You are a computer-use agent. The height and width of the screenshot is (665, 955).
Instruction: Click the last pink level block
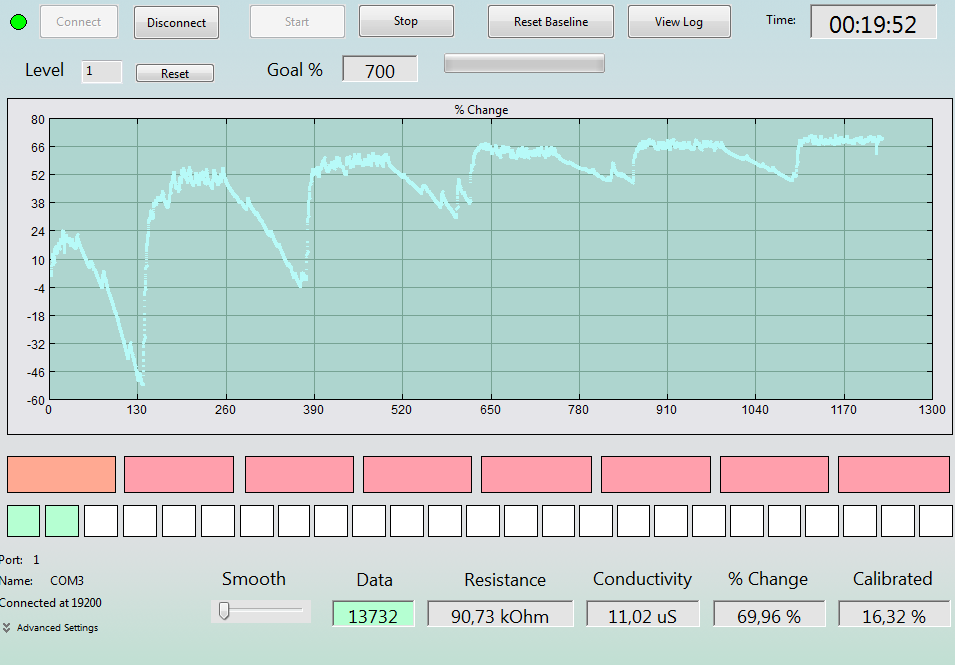coord(893,474)
